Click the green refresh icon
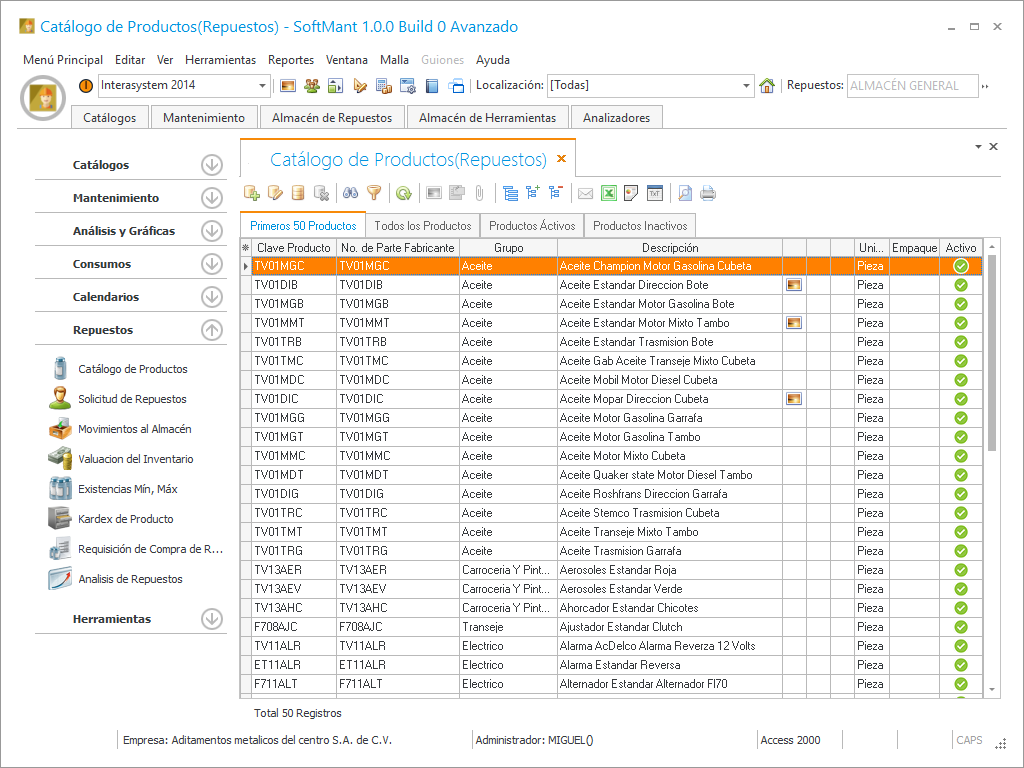This screenshot has width=1024, height=768. tap(403, 193)
